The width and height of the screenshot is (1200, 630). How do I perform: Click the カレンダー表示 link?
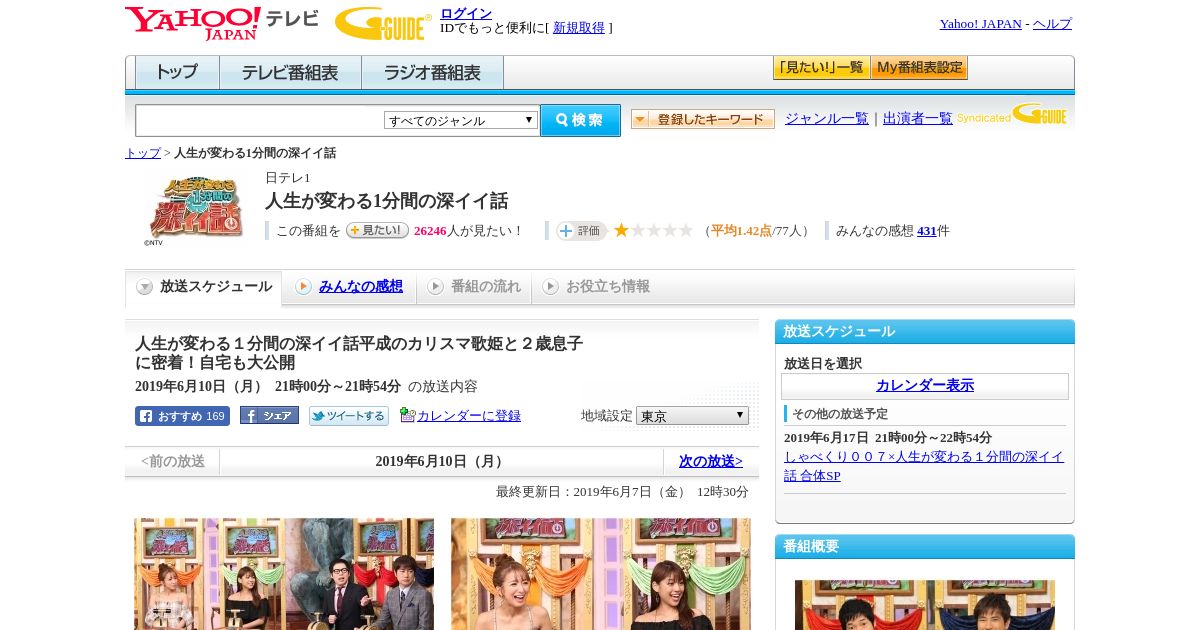[925, 386]
